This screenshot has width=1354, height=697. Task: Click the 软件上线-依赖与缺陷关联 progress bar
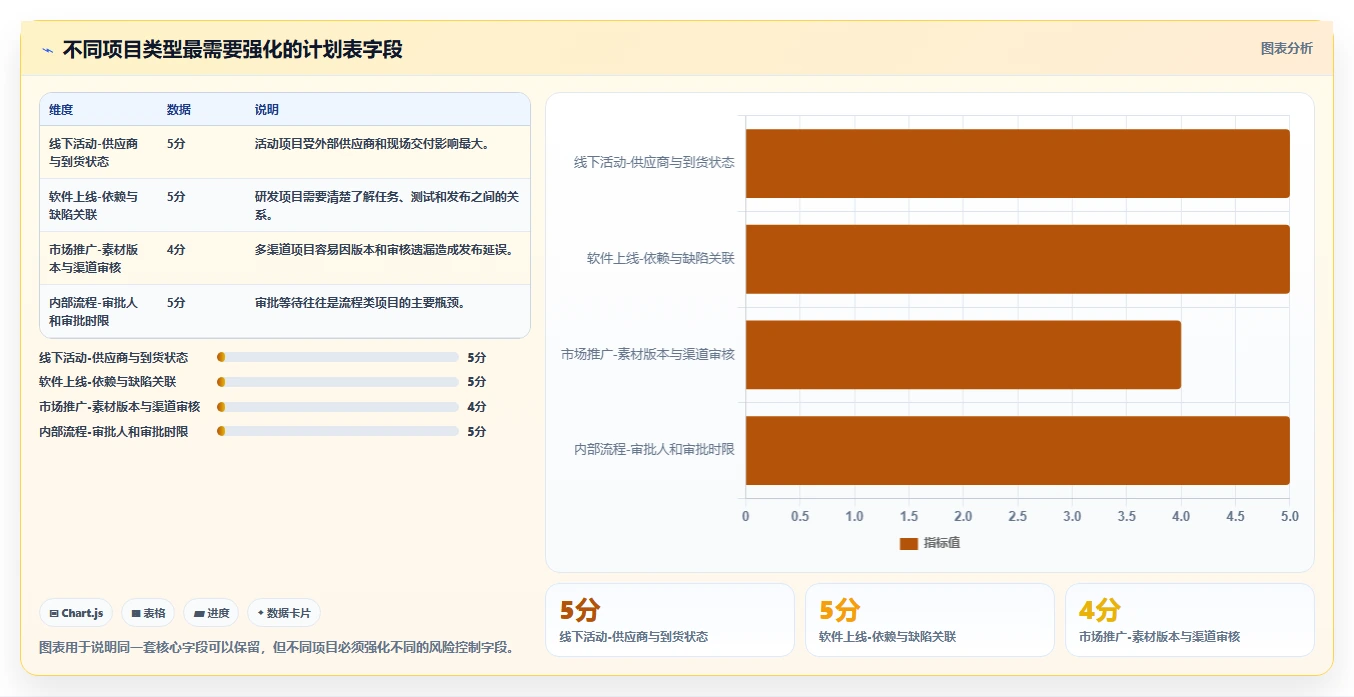pos(337,382)
